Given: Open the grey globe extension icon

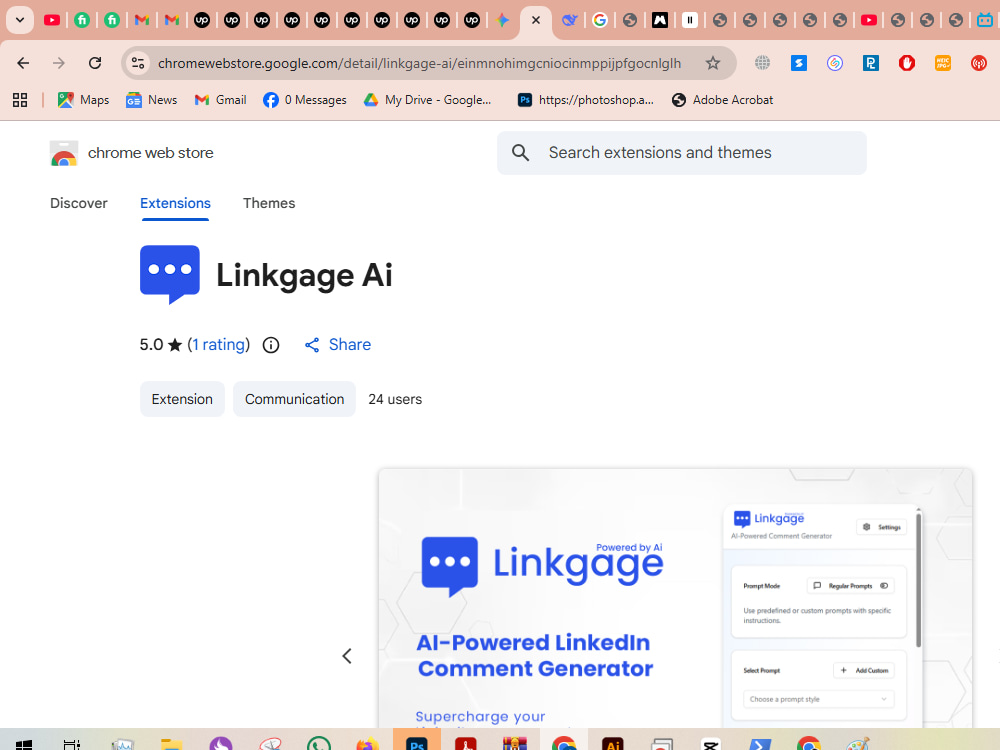Looking at the screenshot, I should 762,62.
